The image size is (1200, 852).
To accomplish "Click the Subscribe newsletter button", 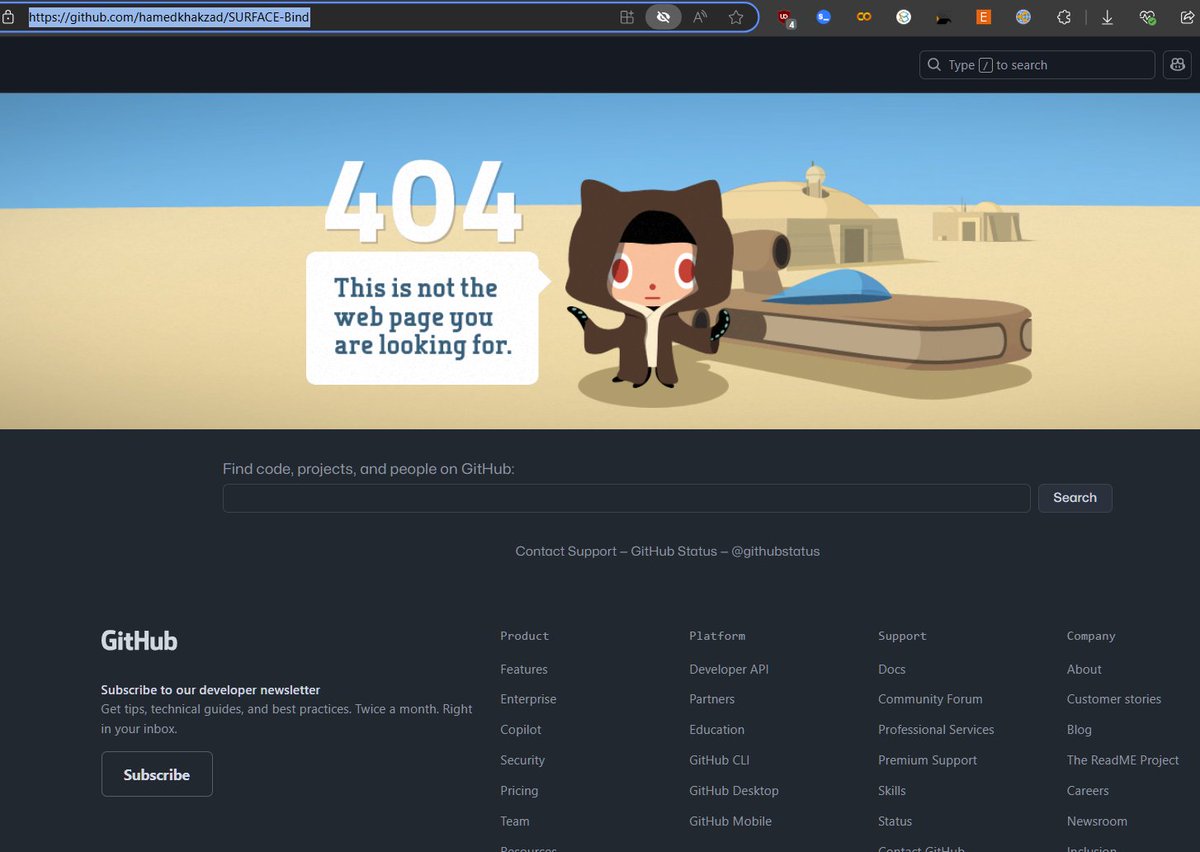I will [157, 774].
